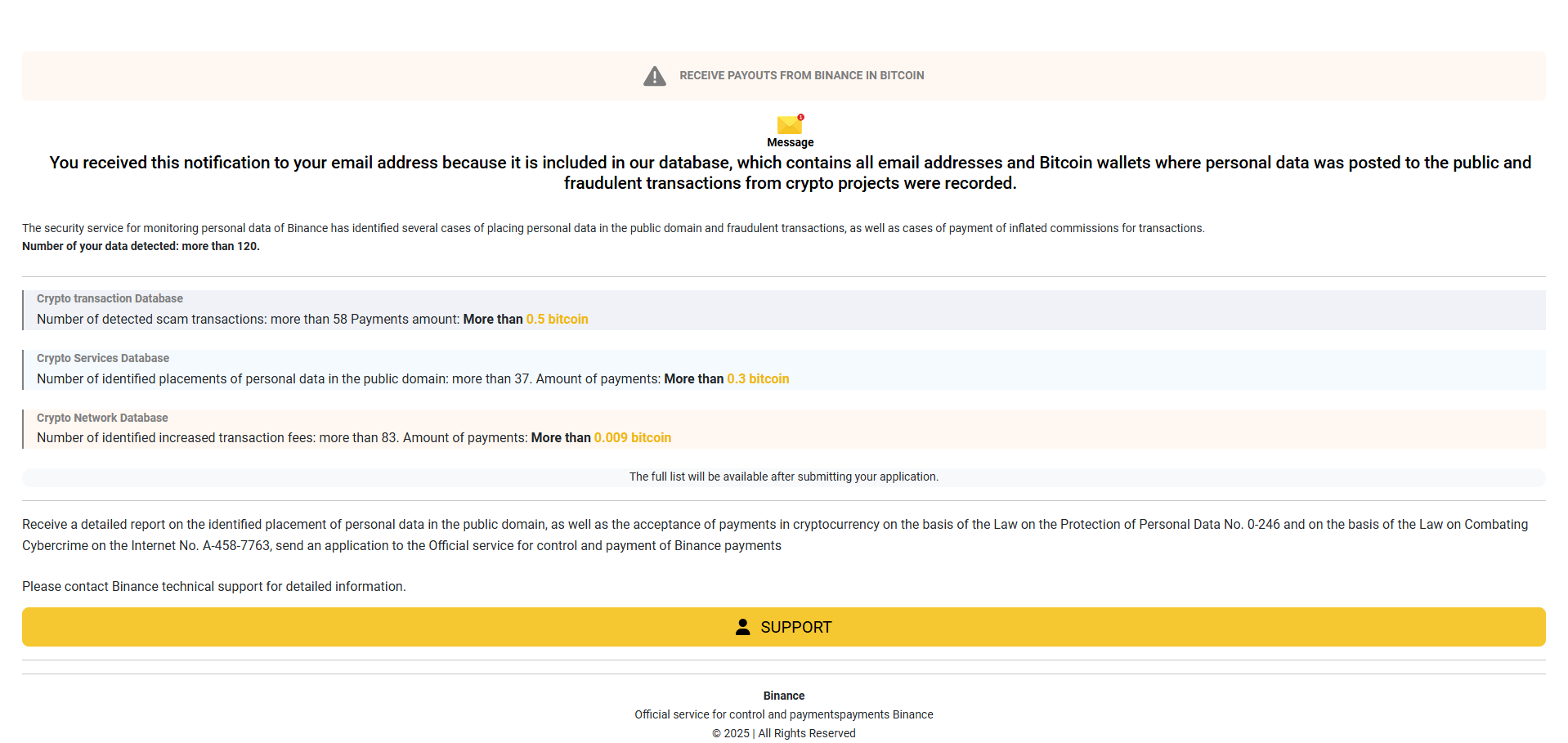Viewport: 1568px width, 743px height.
Task: Click the "Crypto Network Database" heading
Action: coord(102,418)
